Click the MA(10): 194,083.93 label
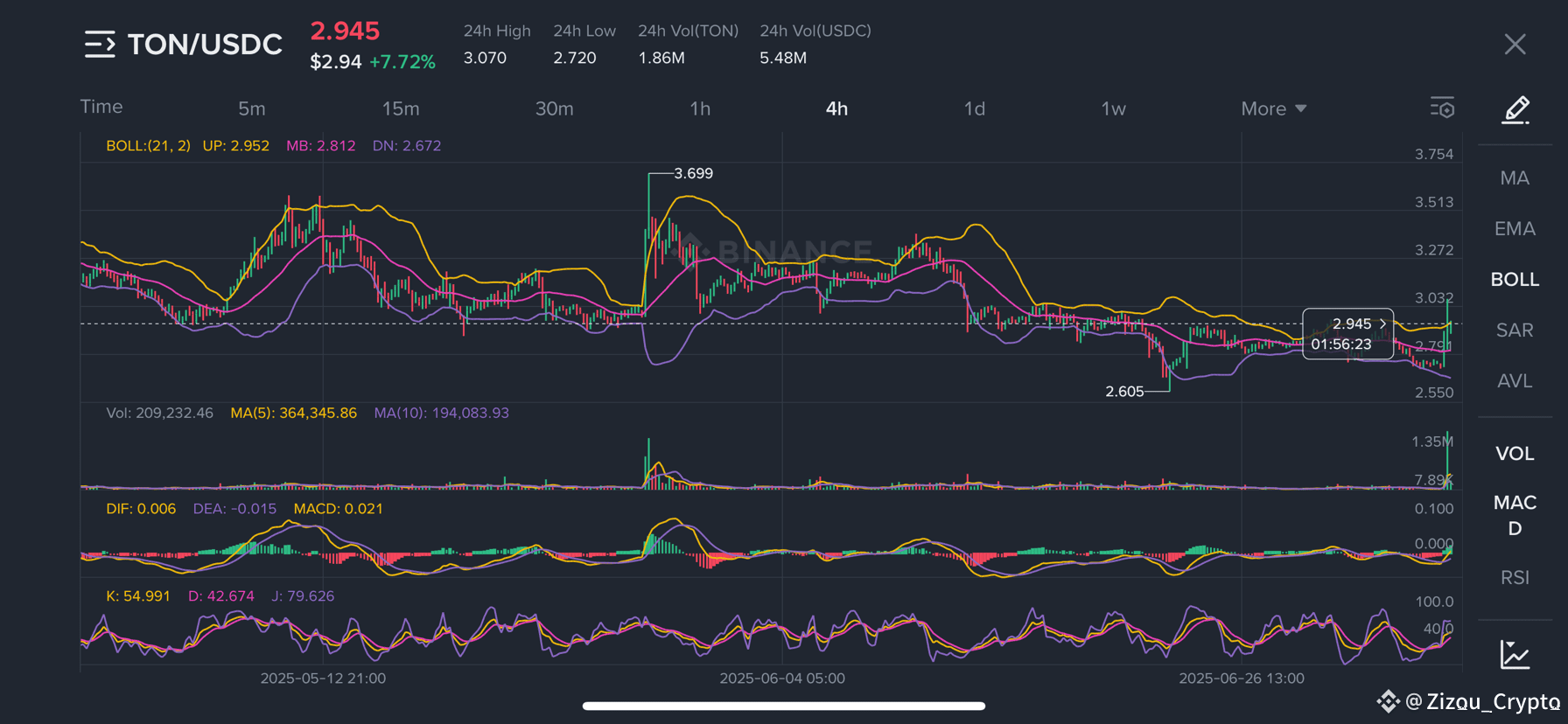This screenshot has width=1568, height=724. (x=441, y=413)
